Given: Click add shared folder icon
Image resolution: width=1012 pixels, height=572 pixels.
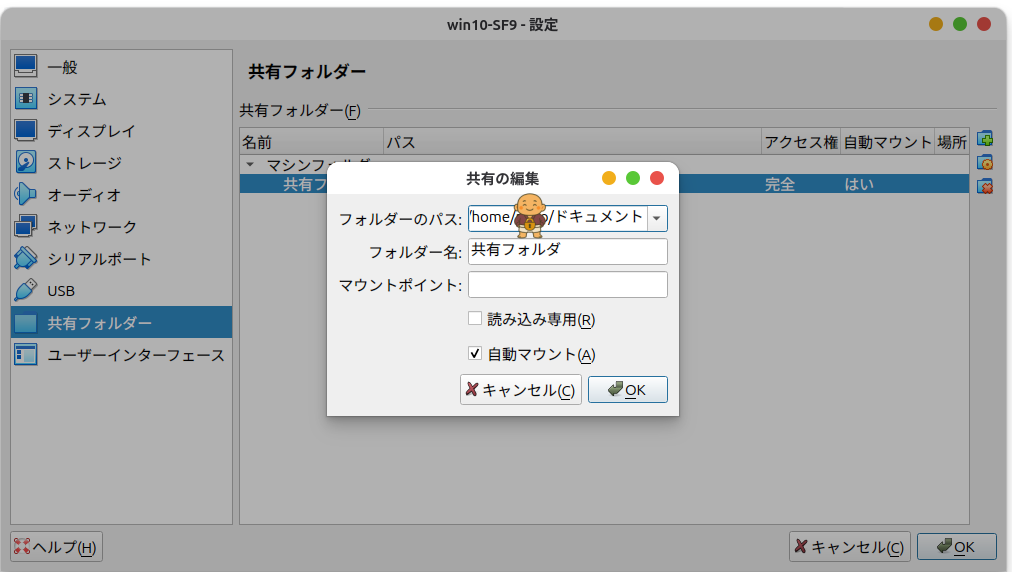Looking at the screenshot, I should coord(984,139).
